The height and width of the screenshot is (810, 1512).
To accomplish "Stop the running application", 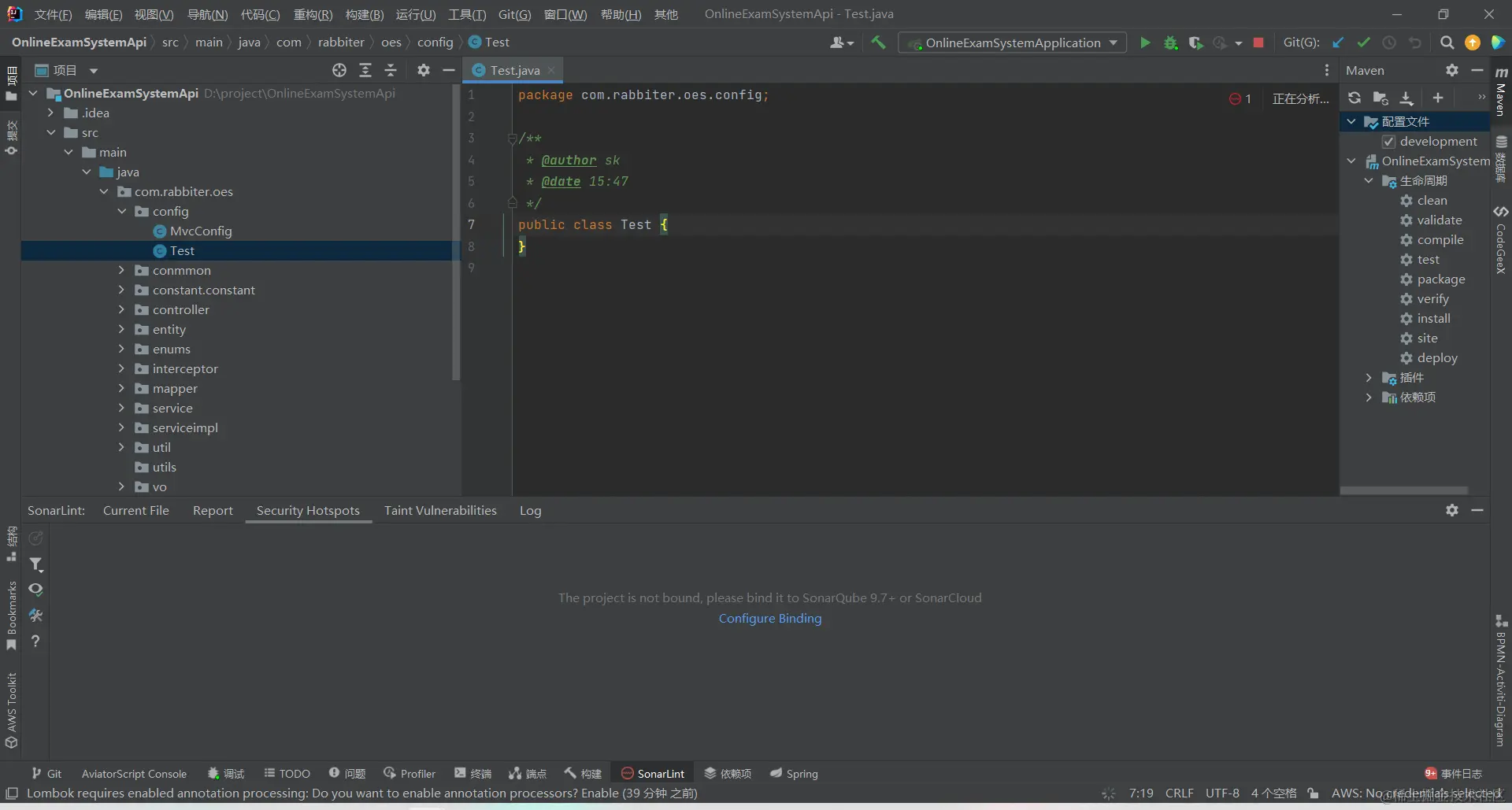I will click(1258, 43).
